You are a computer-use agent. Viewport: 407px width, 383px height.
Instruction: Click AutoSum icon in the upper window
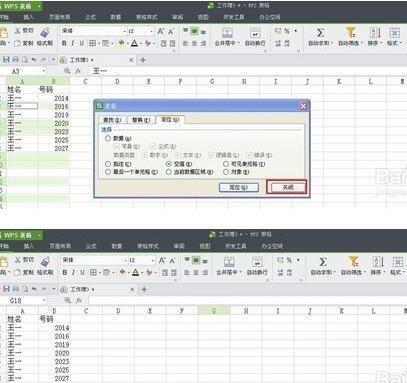(320, 33)
